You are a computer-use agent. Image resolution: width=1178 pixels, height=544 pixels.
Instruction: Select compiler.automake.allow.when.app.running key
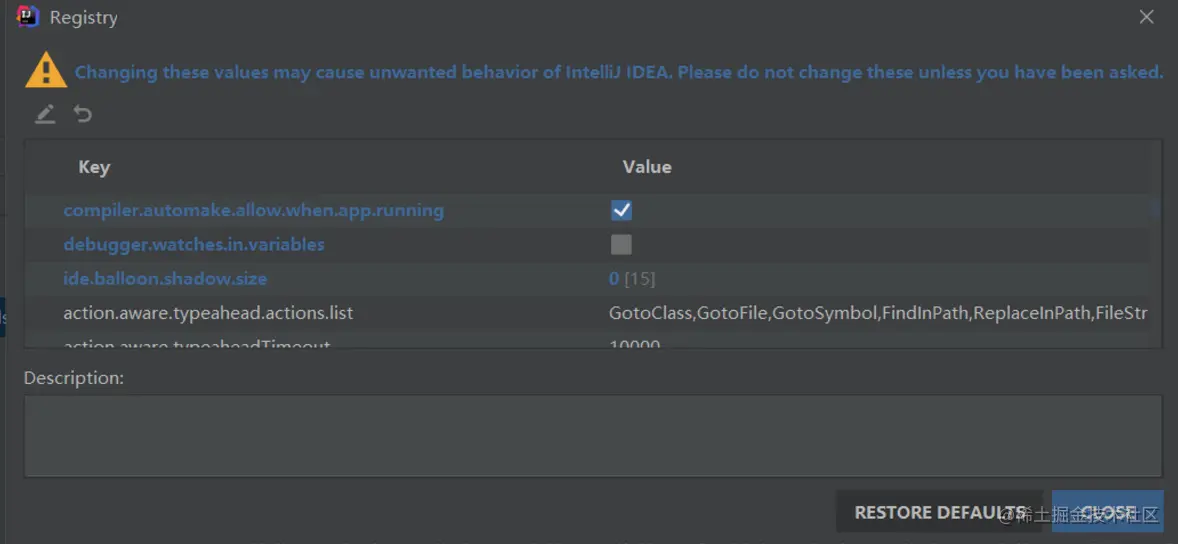(x=253, y=210)
